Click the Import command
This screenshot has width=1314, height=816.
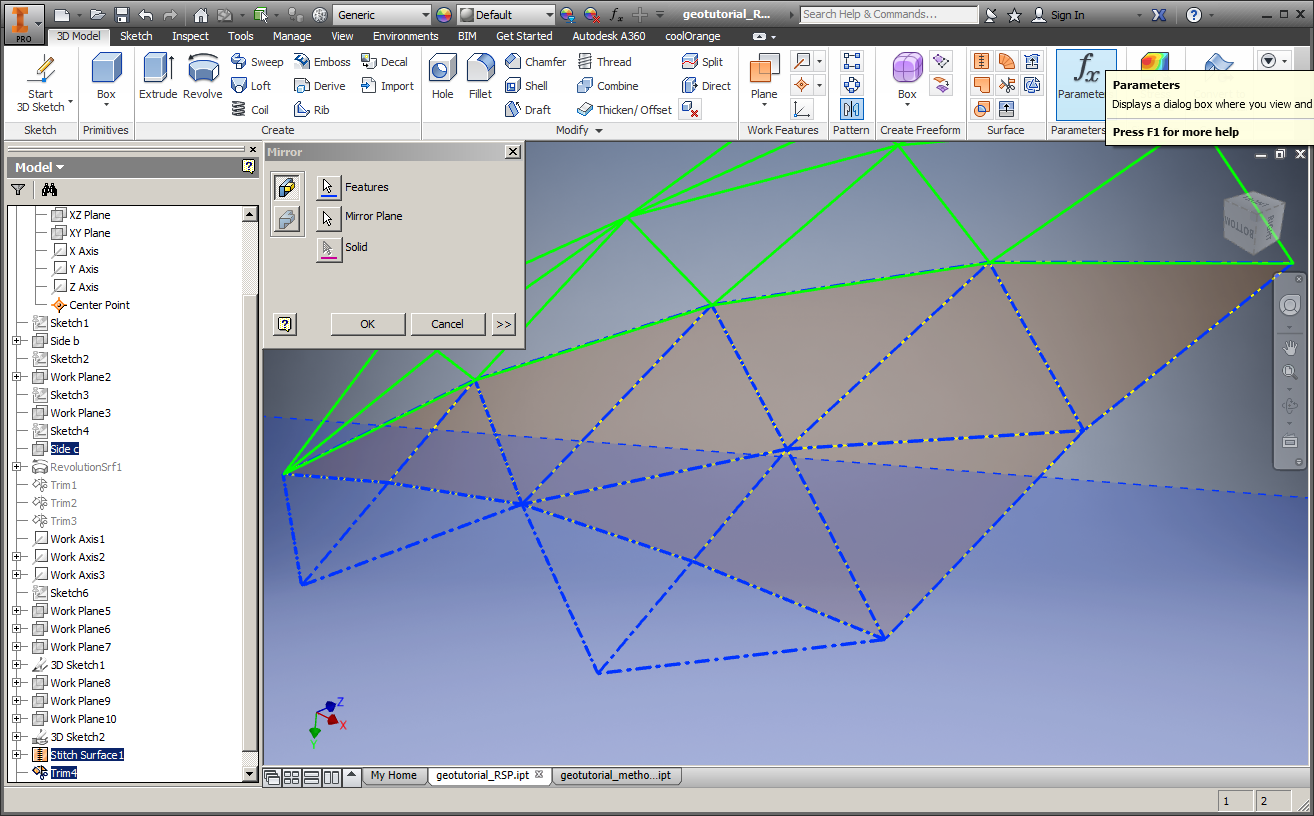387,86
